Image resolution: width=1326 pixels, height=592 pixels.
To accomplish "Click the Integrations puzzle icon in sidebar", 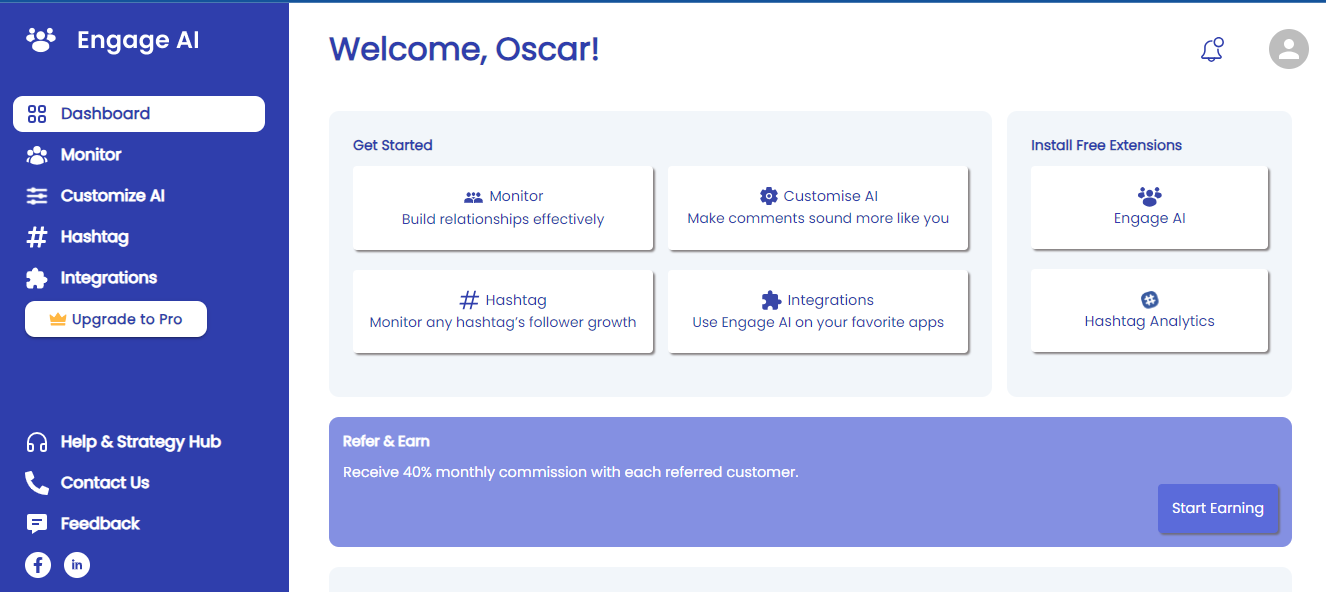I will pyautogui.click(x=37, y=278).
